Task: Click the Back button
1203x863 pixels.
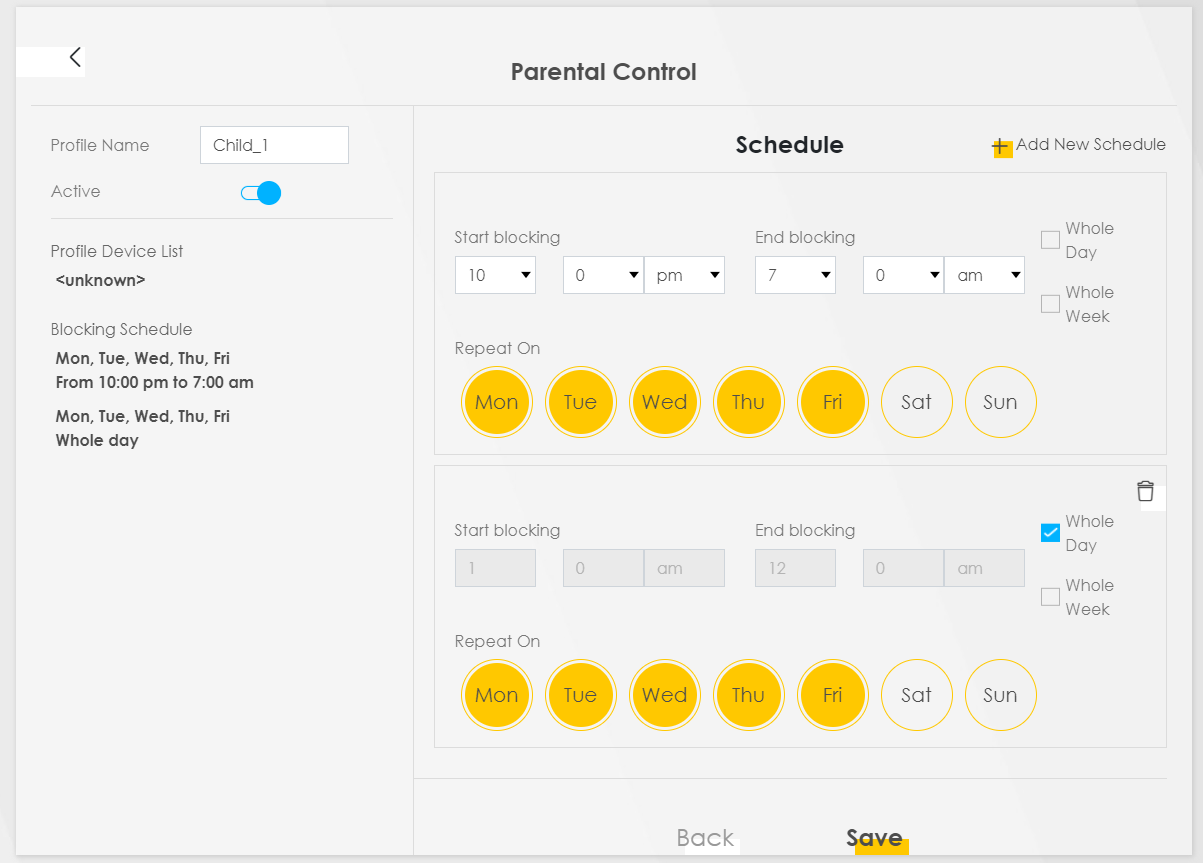Action: (x=705, y=838)
